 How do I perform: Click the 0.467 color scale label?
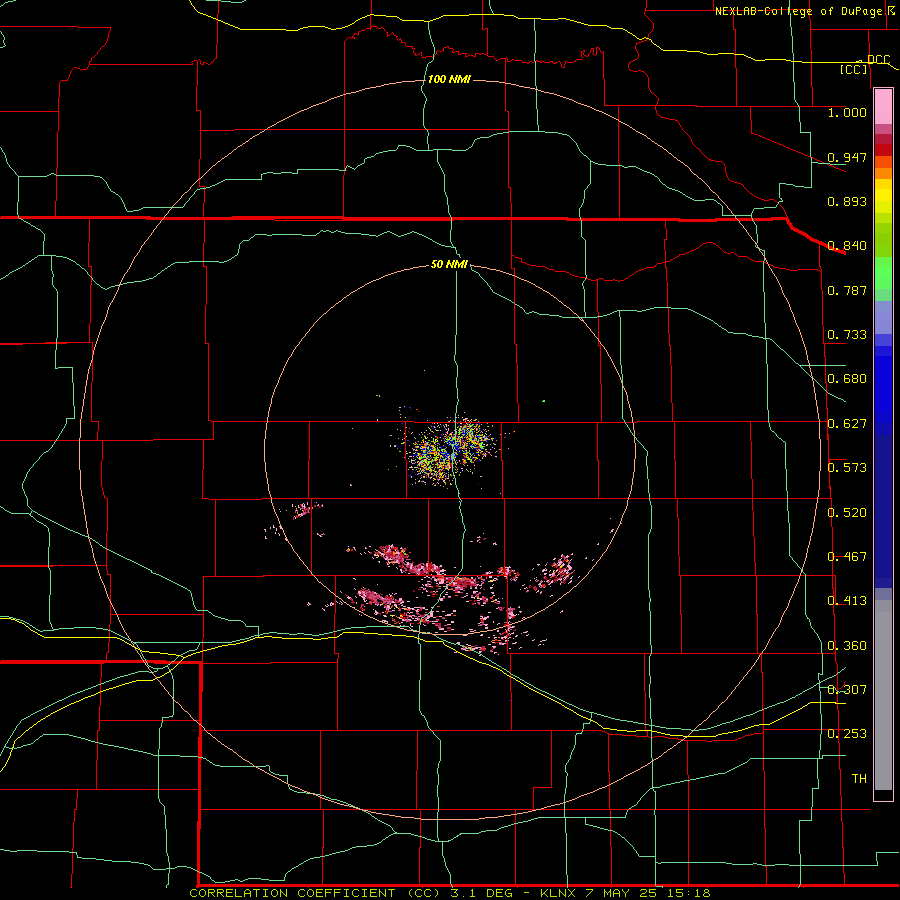tap(847, 557)
